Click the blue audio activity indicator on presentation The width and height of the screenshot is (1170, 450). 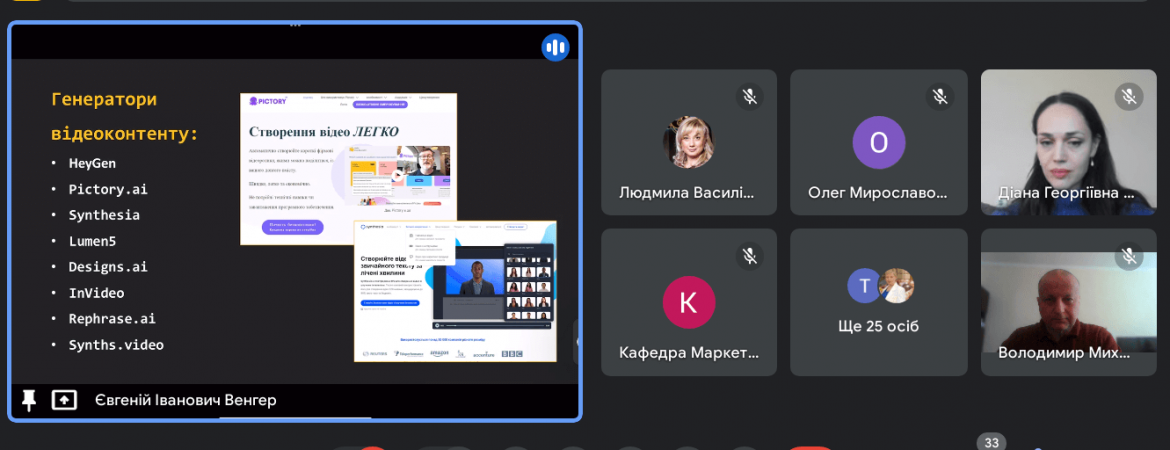coord(555,48)
